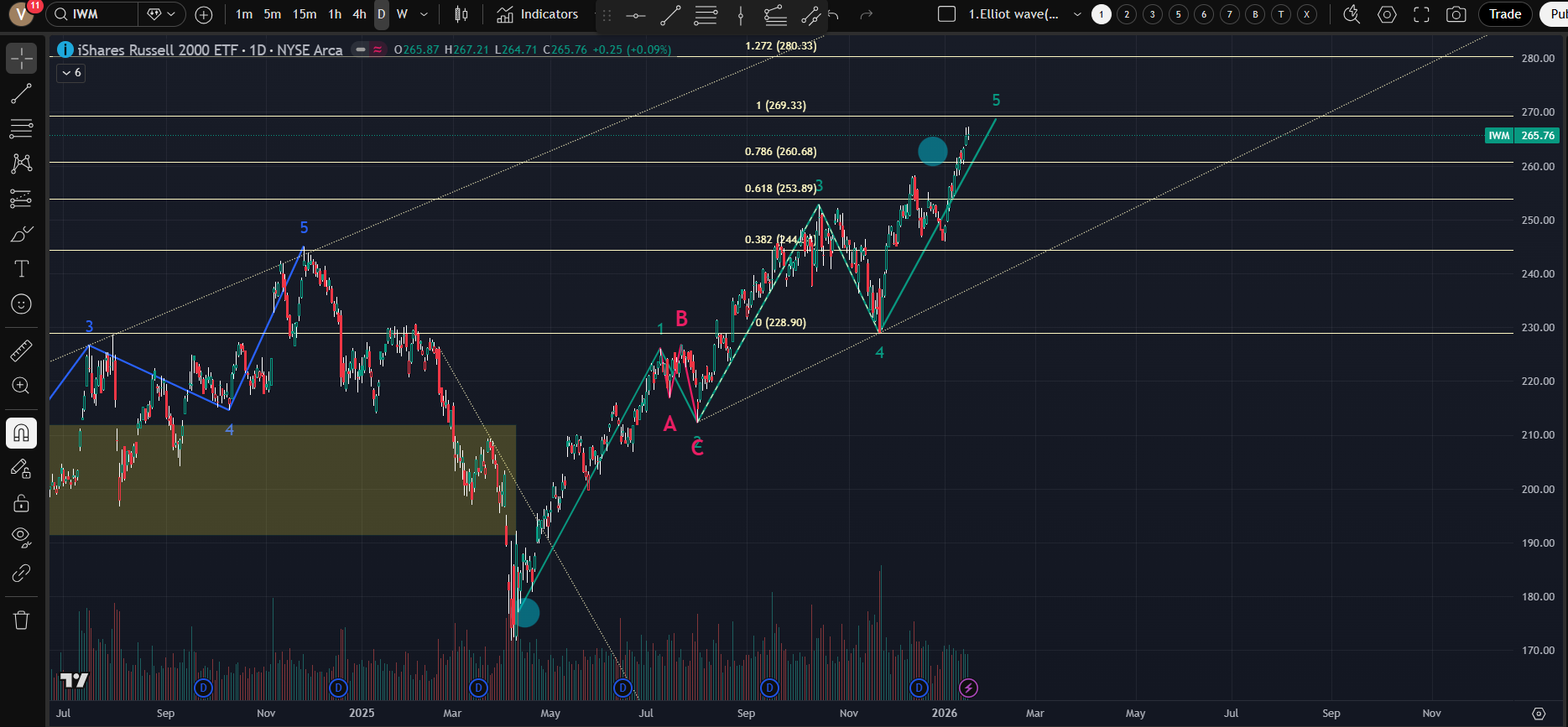Image resolution: width=1568 pixels, height=727 pixels.
Task: Open the Fibonacci tools in left sidebar
Action: [21, 128]
